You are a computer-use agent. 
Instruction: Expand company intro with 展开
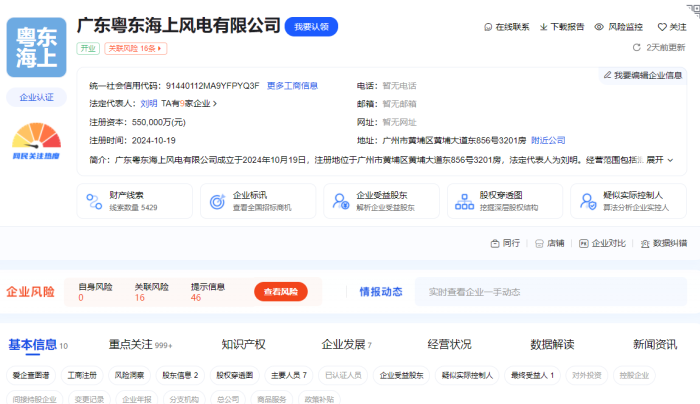coord(659,160)
